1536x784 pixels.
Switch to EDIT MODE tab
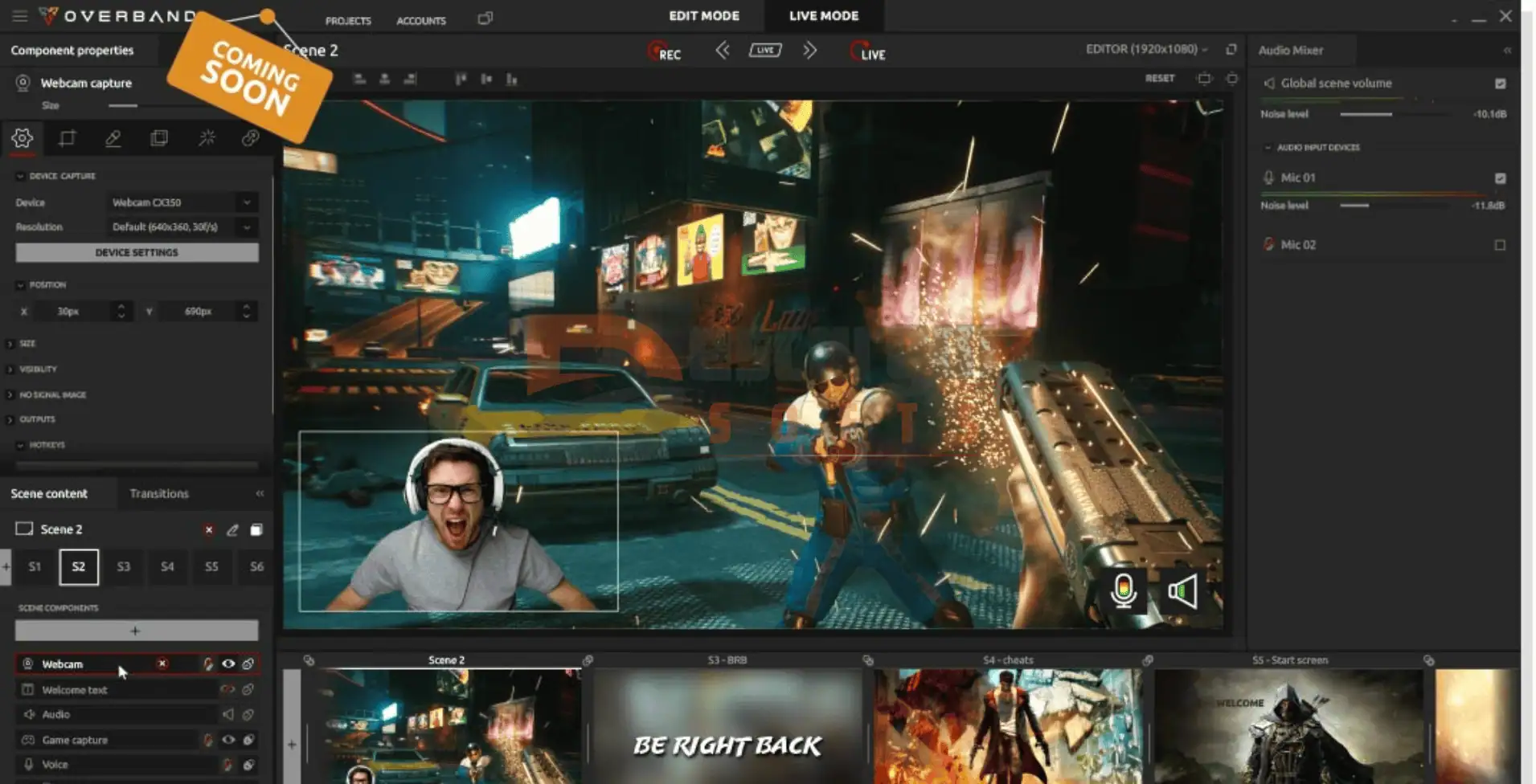pyautogui.click(x=704, y=16)
